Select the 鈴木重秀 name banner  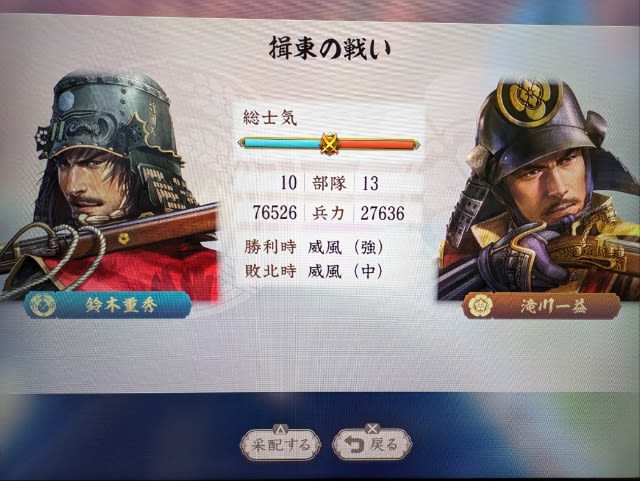(x=108, y=305)
